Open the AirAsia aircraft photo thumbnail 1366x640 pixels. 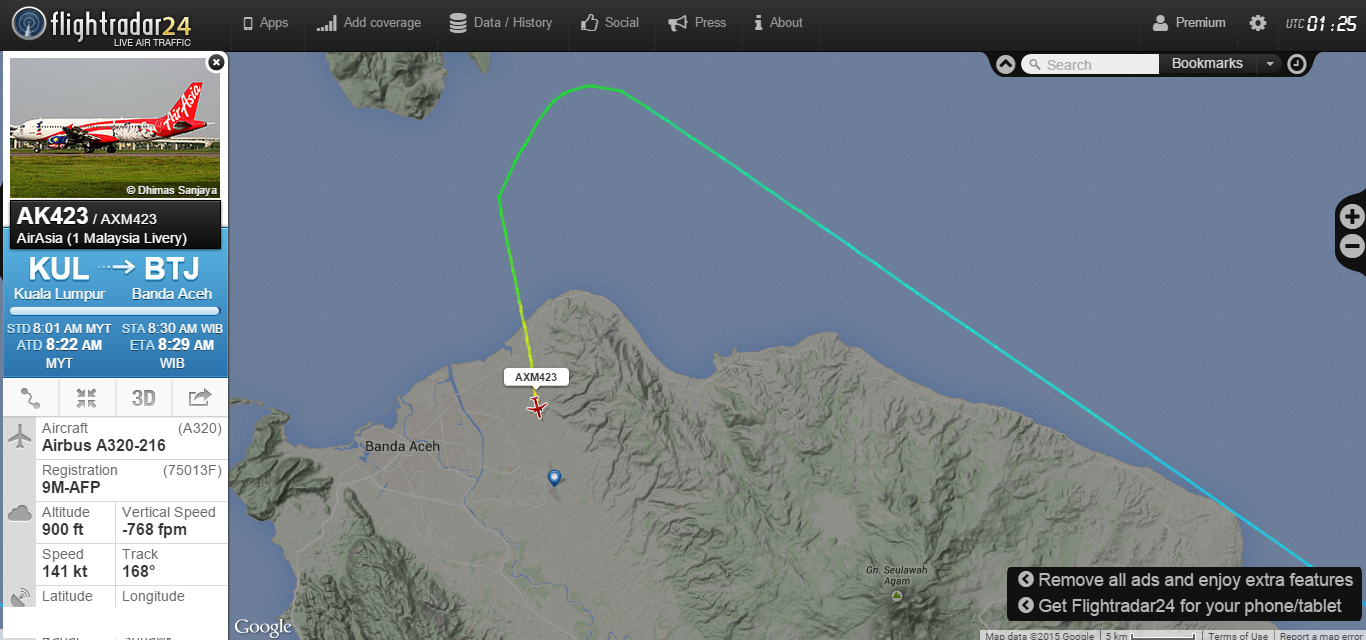click(x=115, y=128)
